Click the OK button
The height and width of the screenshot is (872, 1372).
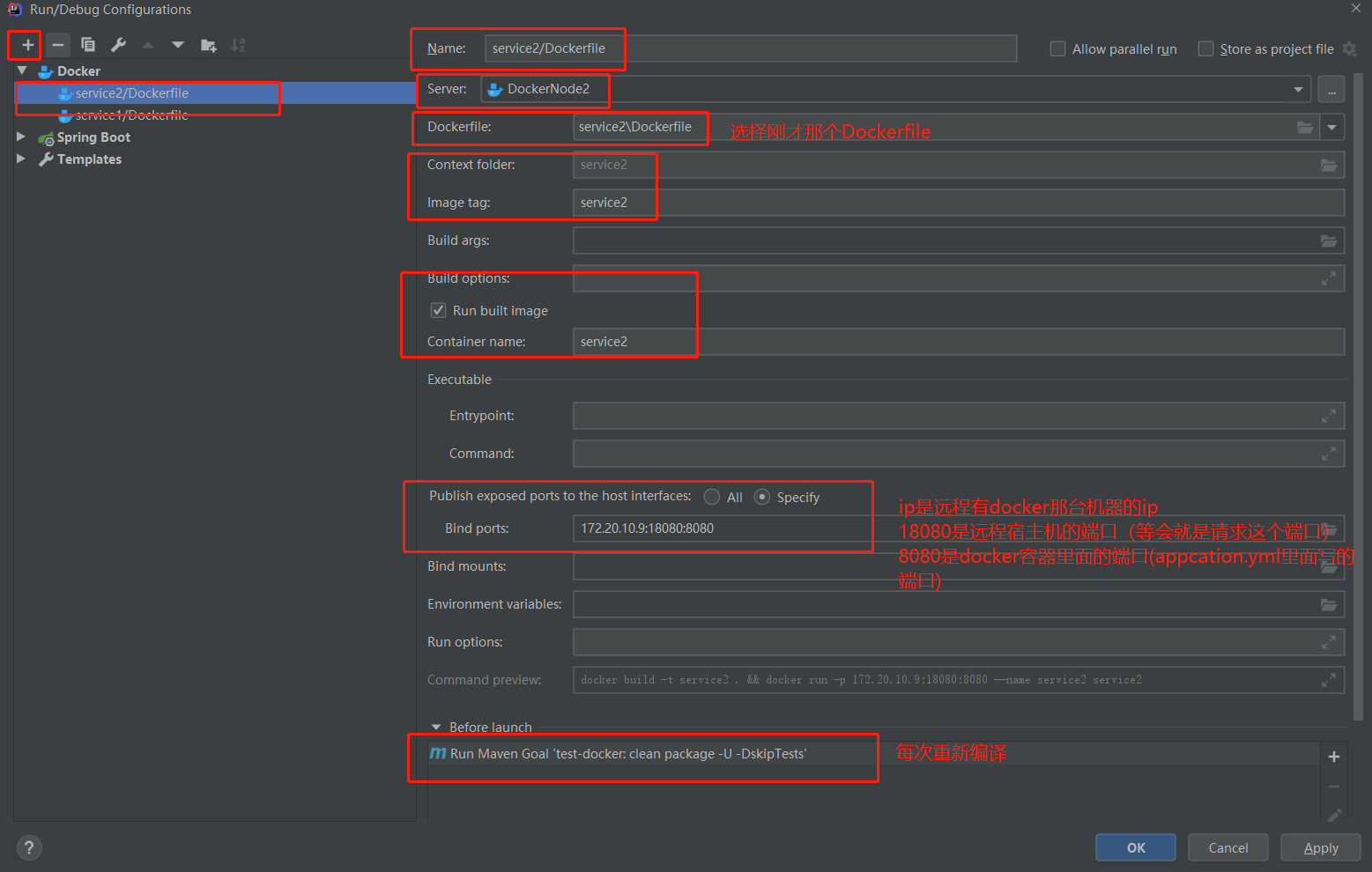pos(1135,847)
